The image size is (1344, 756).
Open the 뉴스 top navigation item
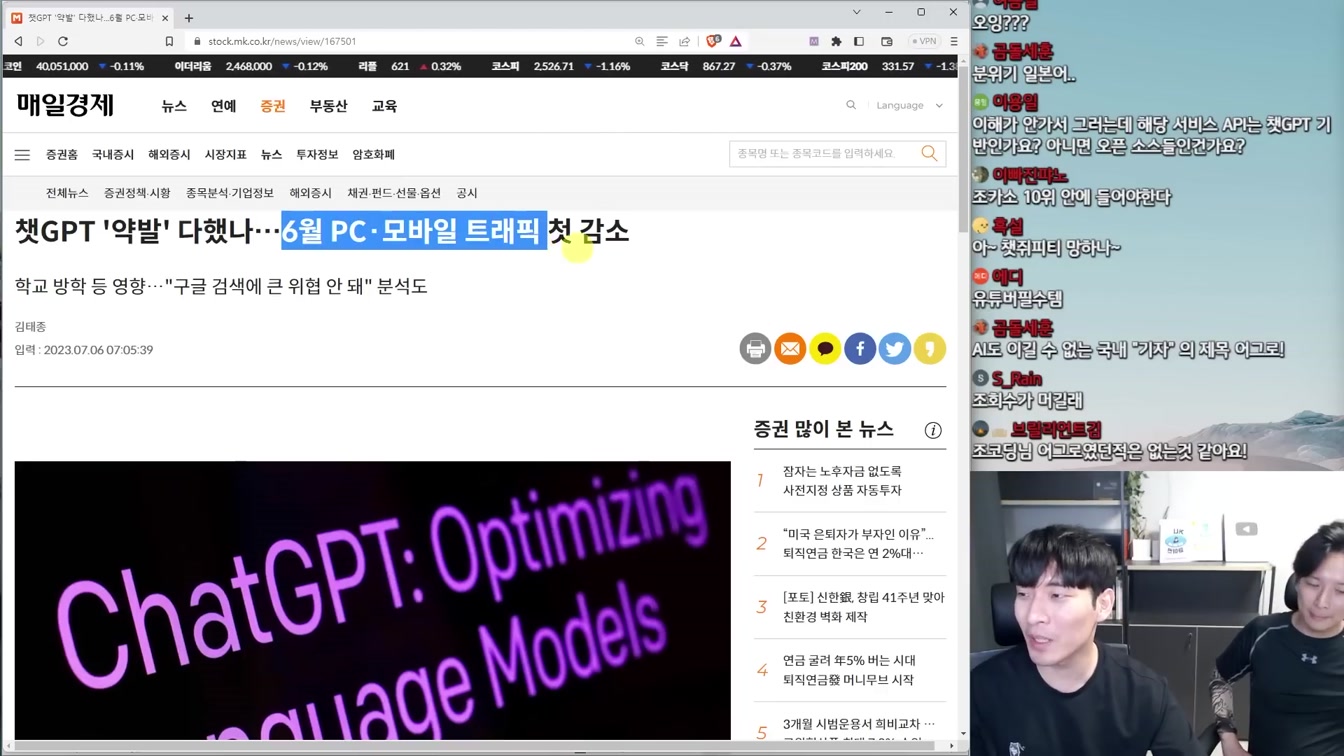[174, 106]
